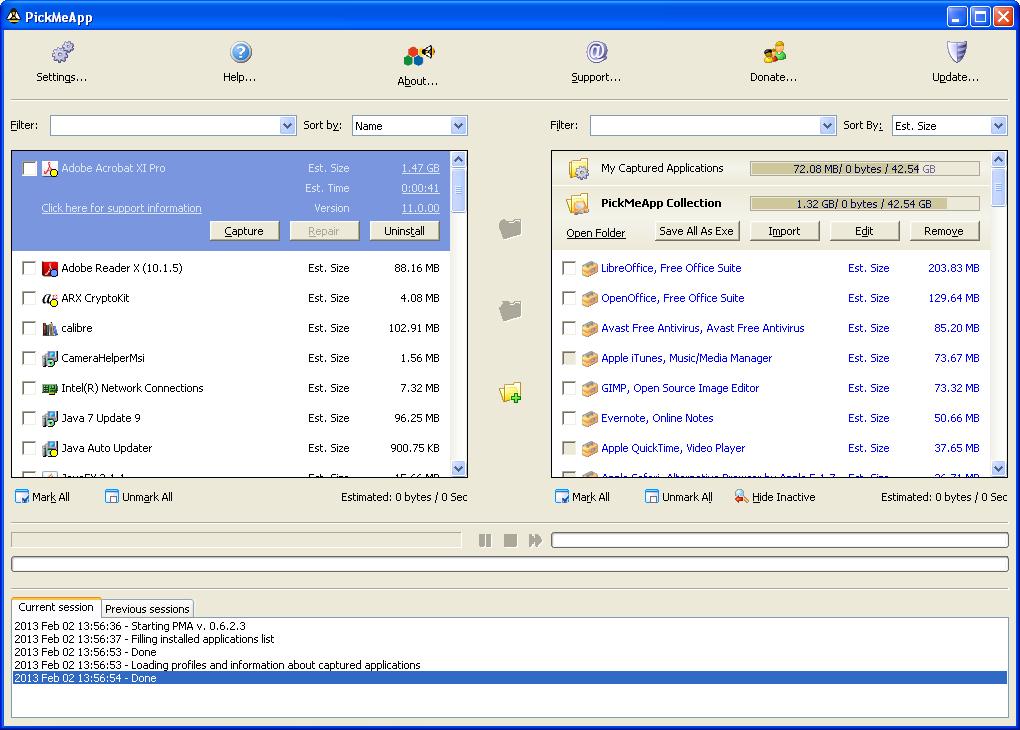Select the Current session tab
The width and height of the screenshot is (1020, 730).
(x=56, y=607)
